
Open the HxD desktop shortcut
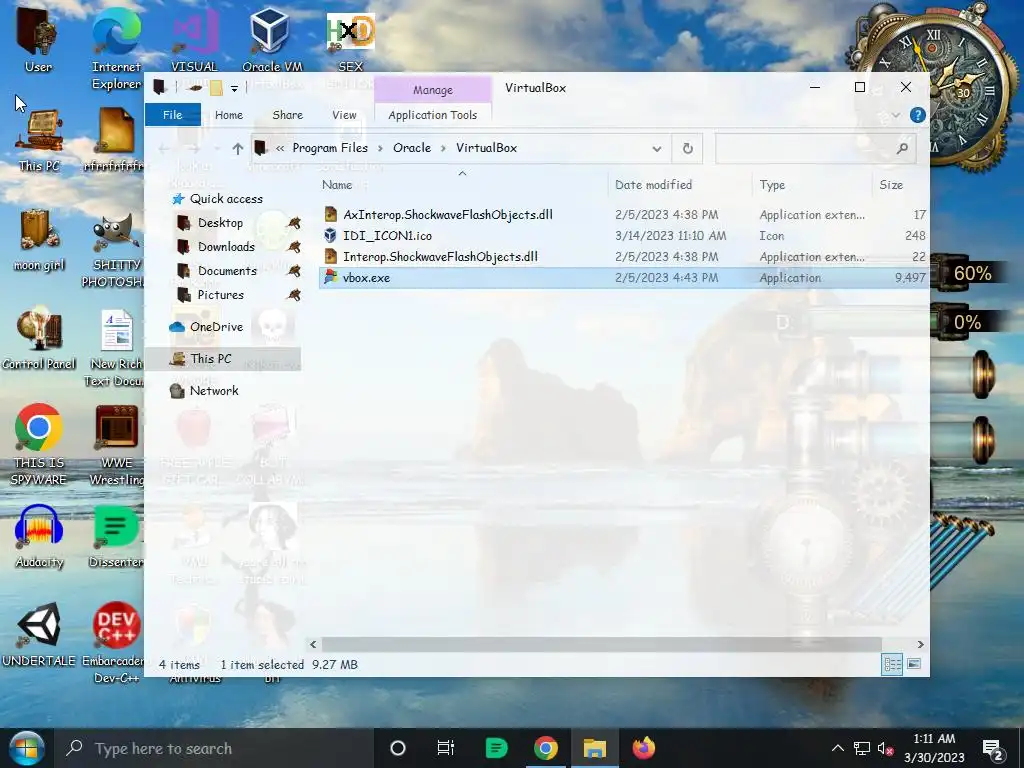click(350, 40)
